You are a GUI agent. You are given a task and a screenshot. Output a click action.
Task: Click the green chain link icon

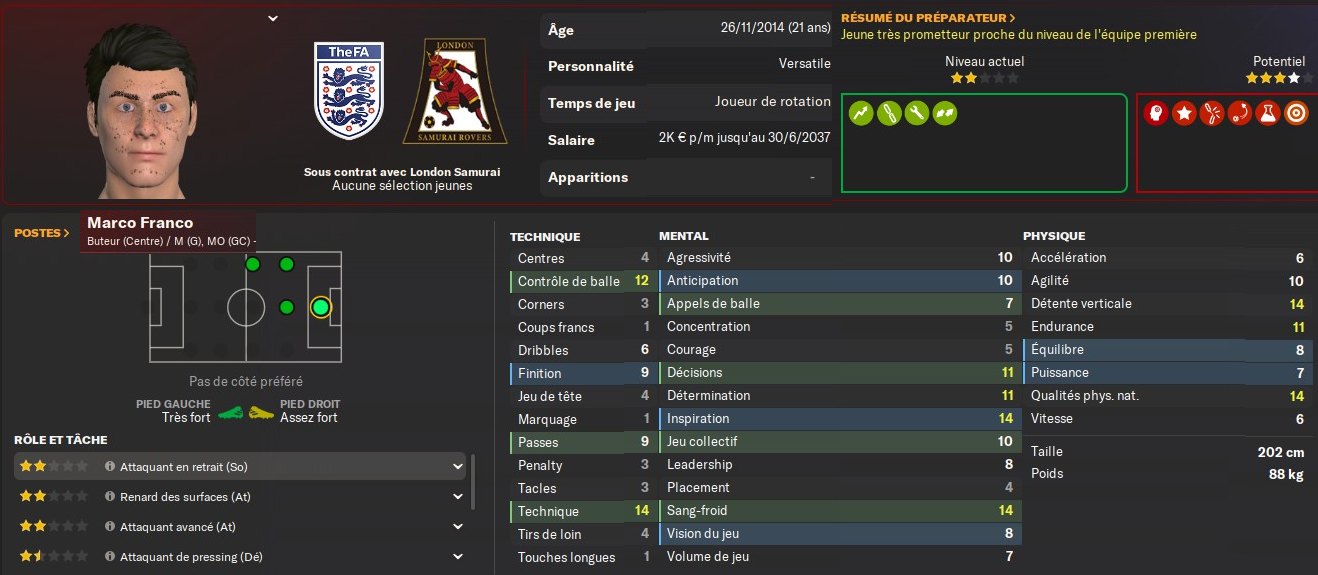click(x=889, y=114)
